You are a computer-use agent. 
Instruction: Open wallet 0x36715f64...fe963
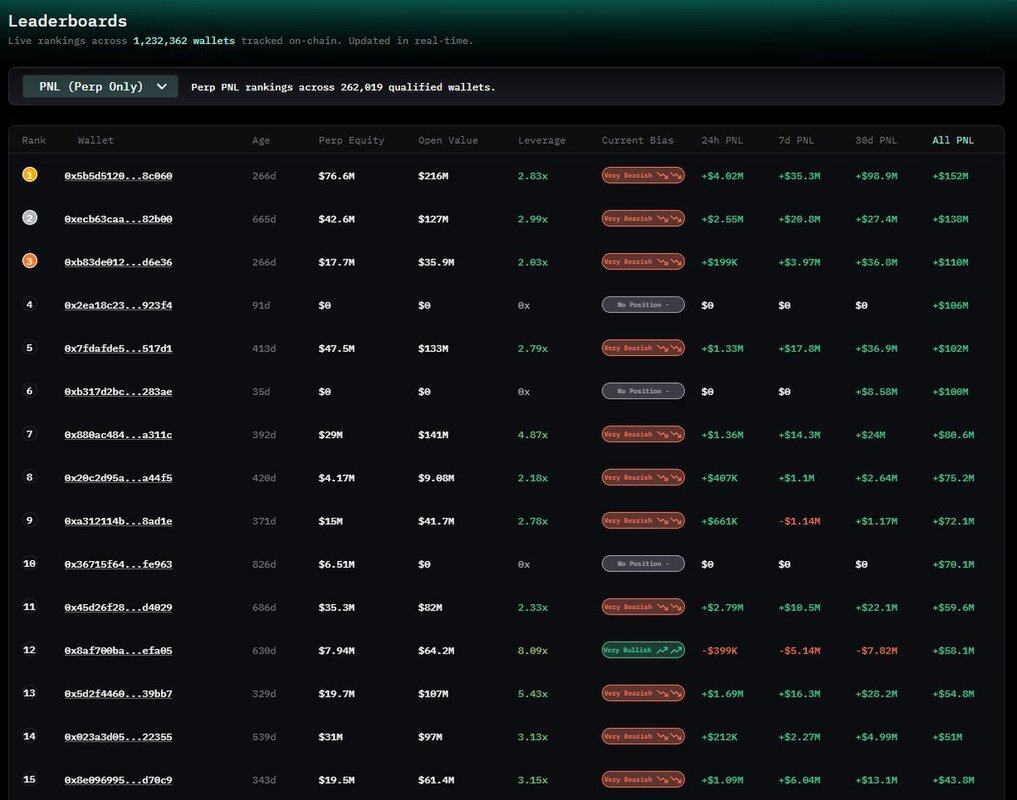(118, 565)
